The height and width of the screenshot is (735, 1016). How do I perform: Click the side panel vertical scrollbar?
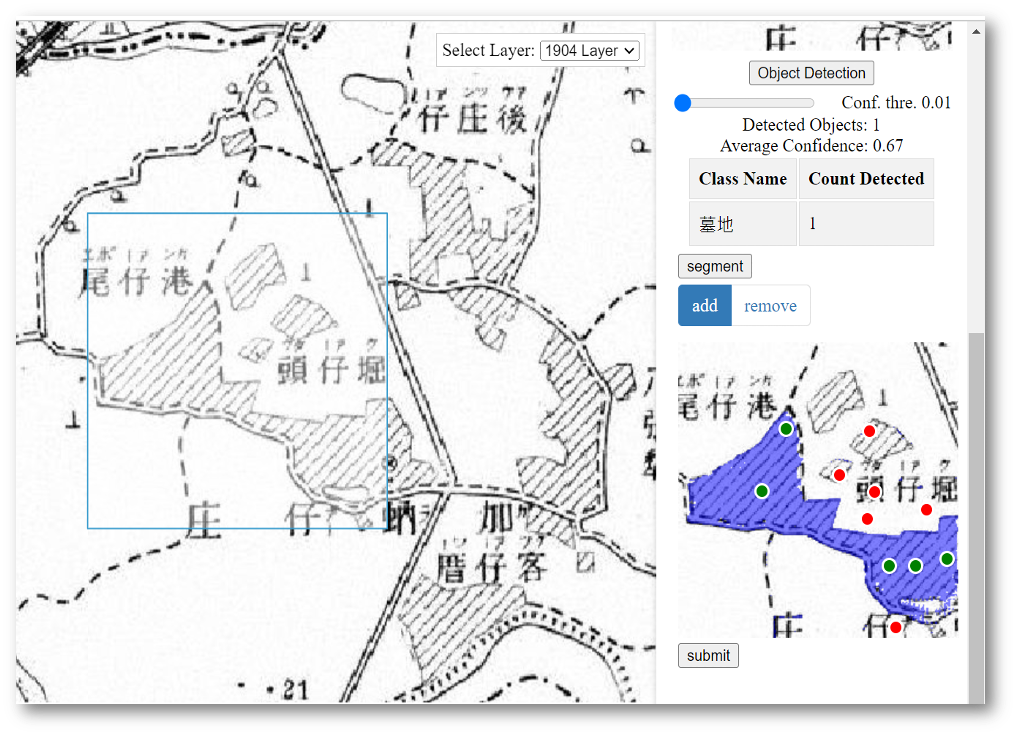(976, 500)
